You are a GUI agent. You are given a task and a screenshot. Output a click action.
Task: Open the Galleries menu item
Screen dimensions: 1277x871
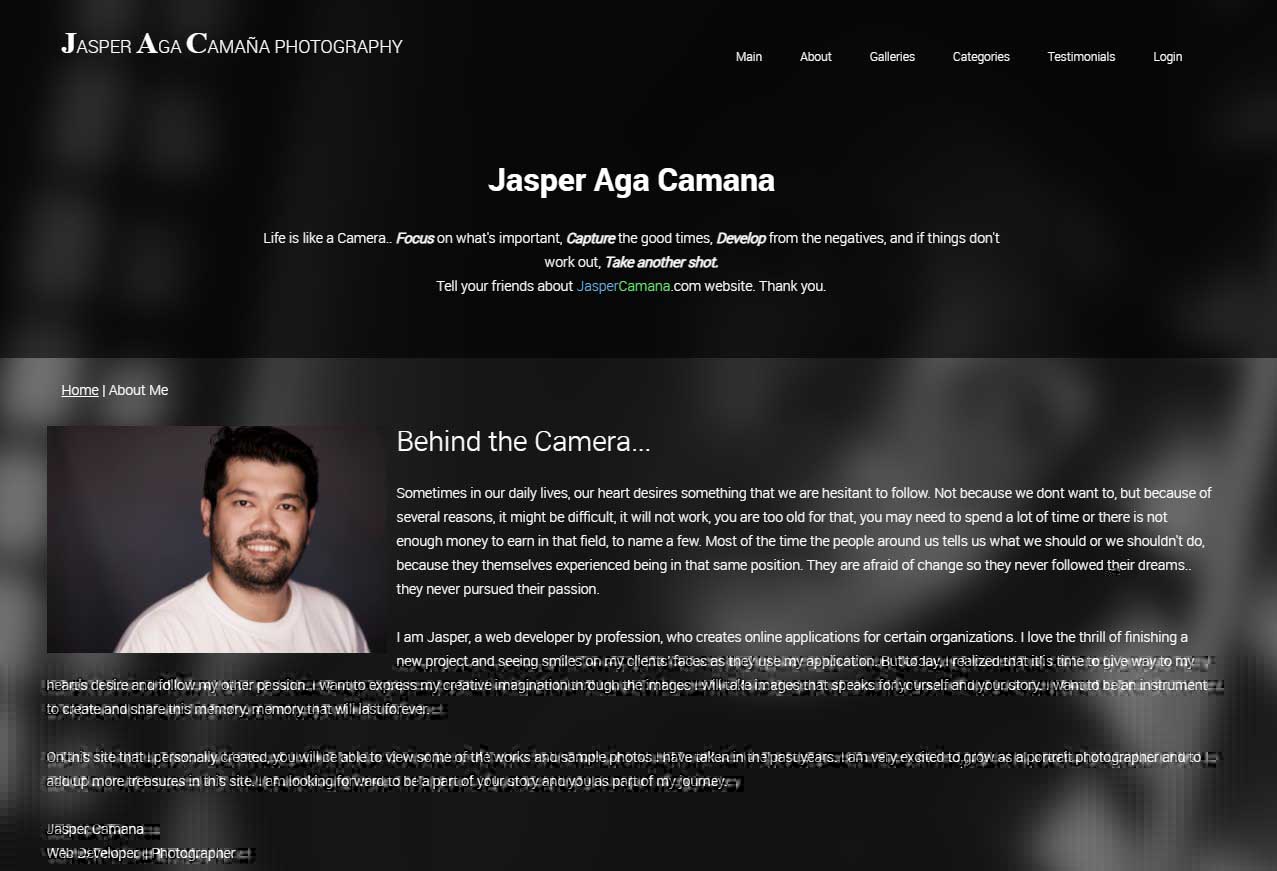coord(891,57)
